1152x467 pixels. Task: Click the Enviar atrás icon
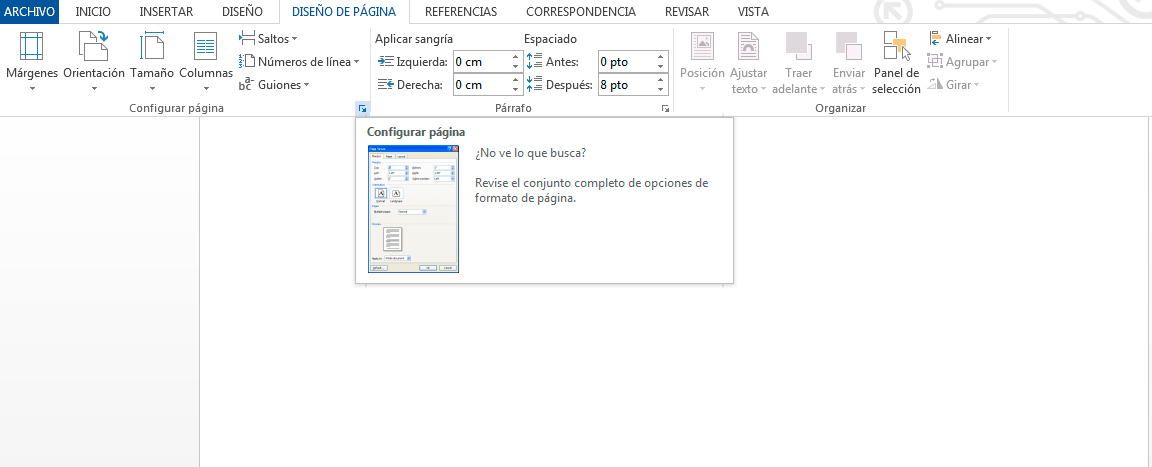coord(849,46)
